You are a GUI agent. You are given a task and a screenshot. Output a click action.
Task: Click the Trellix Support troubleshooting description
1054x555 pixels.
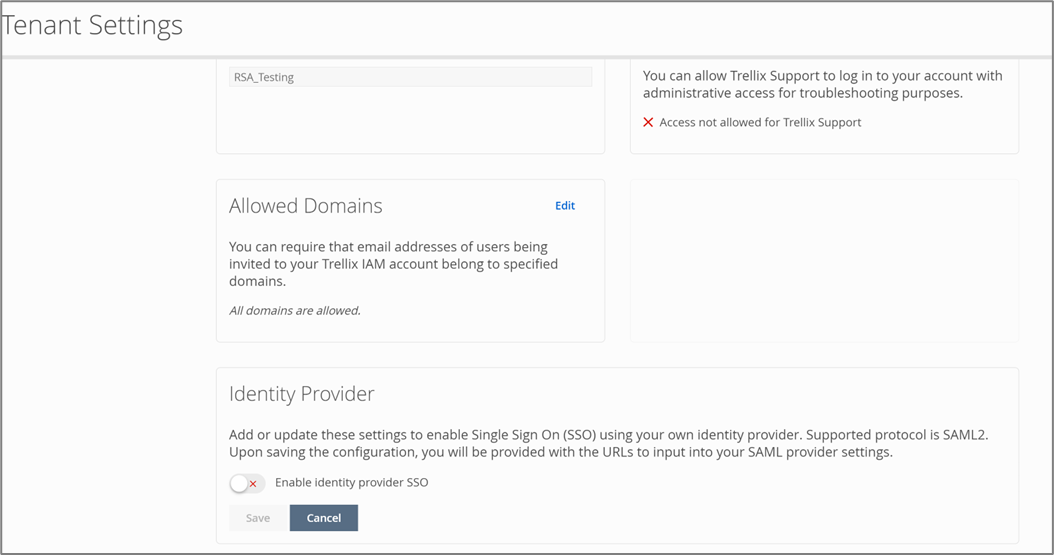(822, 84)
